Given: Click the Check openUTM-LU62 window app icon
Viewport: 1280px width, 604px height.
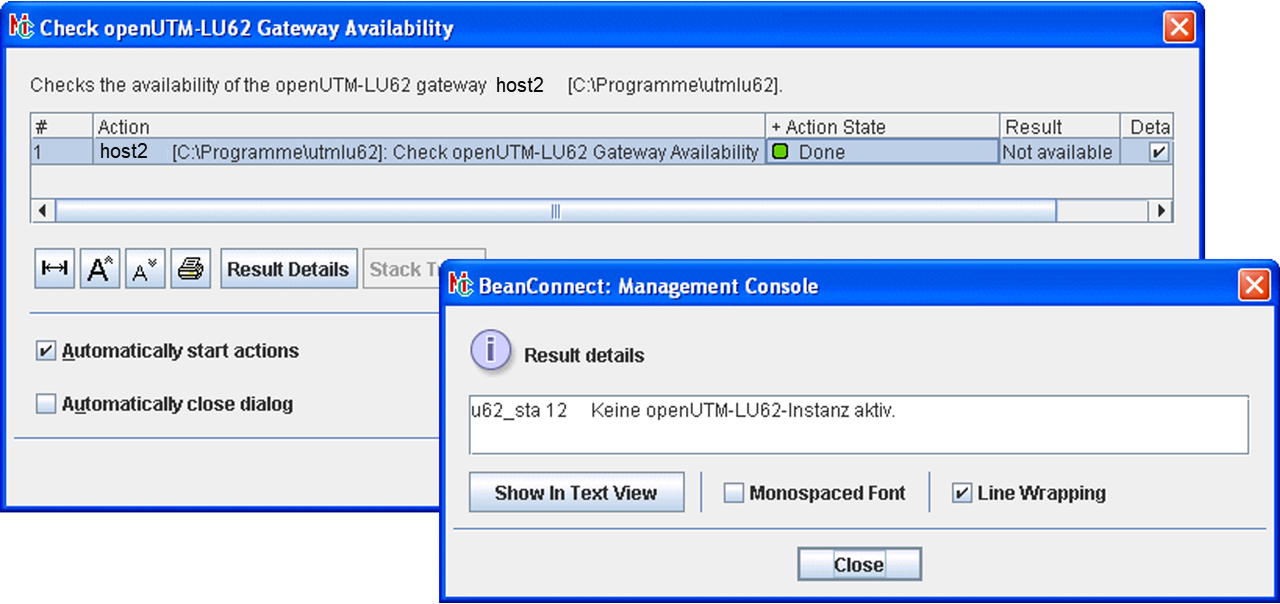Looking at the screenshot, I should (22, 27).
